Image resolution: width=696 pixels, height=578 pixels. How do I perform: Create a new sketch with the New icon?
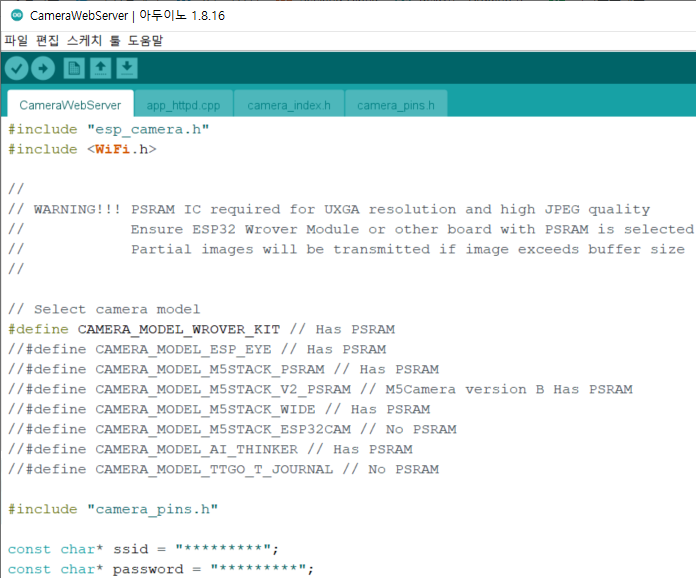[74, 68]
